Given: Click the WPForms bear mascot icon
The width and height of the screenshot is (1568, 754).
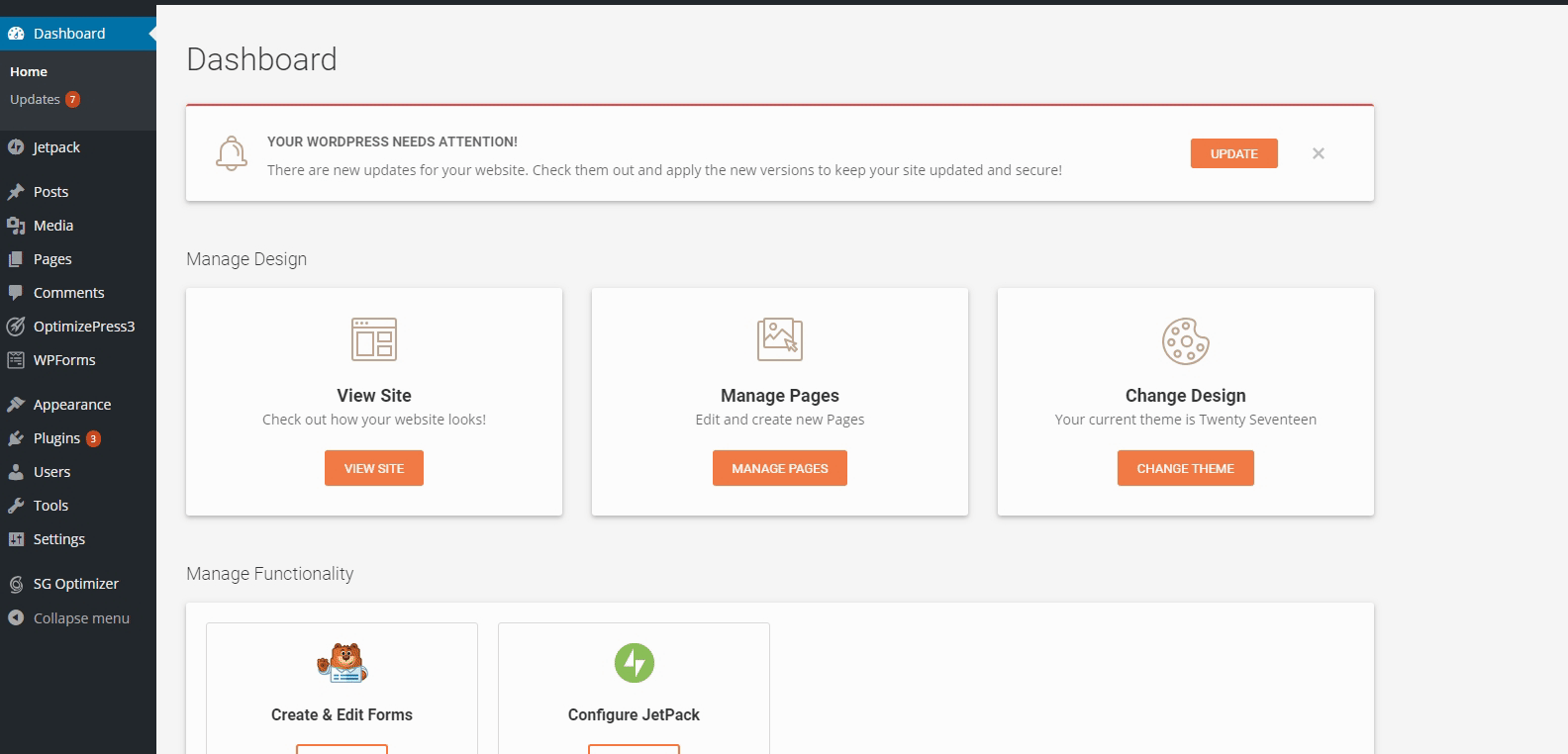Looking at the screenshot, I should (x=343, y=663).
